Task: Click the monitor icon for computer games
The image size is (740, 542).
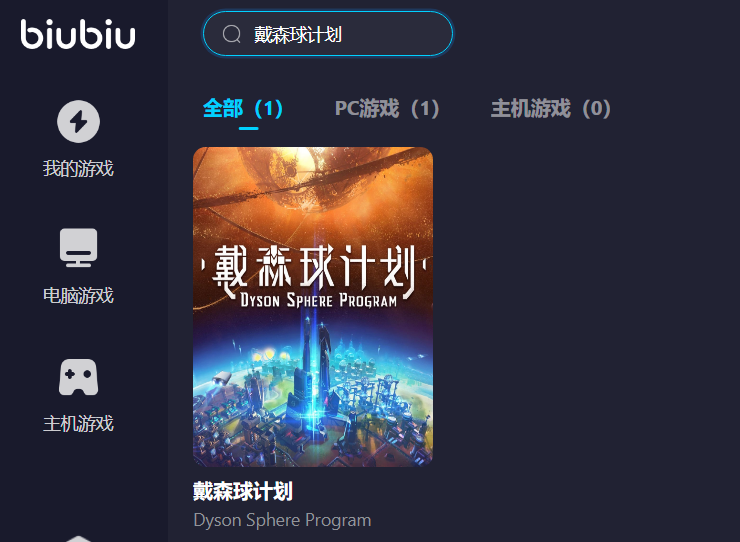Action: [x=78, y=247]
